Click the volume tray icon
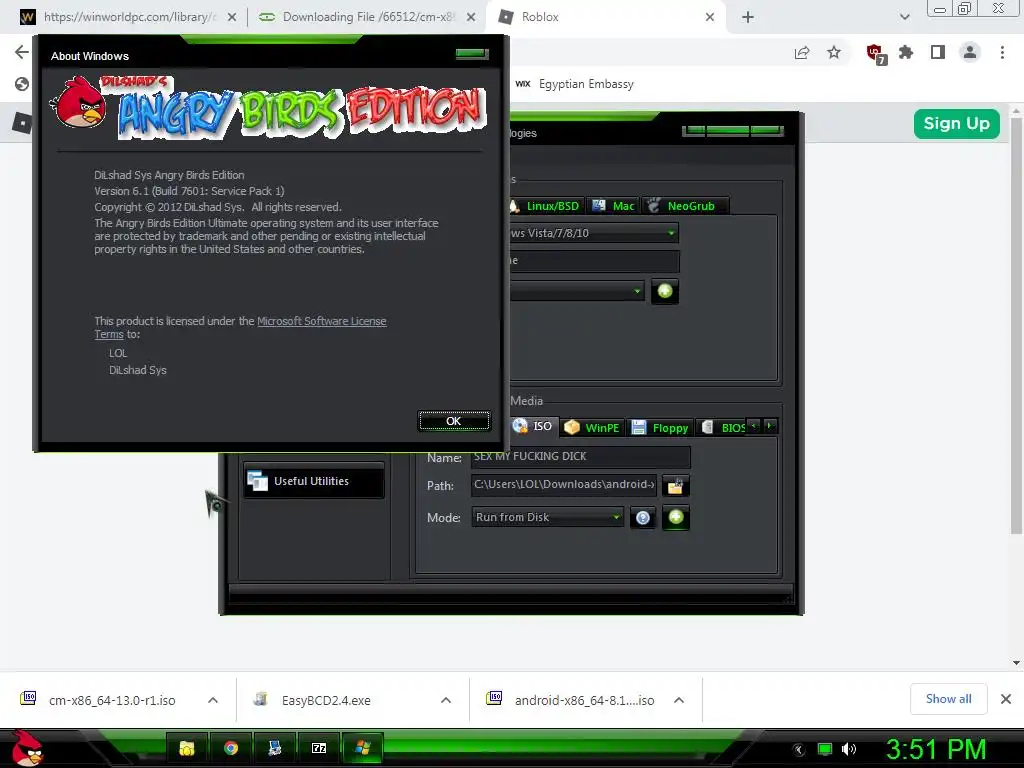Viewport: 1024px width, 768px height. pyautogui.click(x=848, y=749)
